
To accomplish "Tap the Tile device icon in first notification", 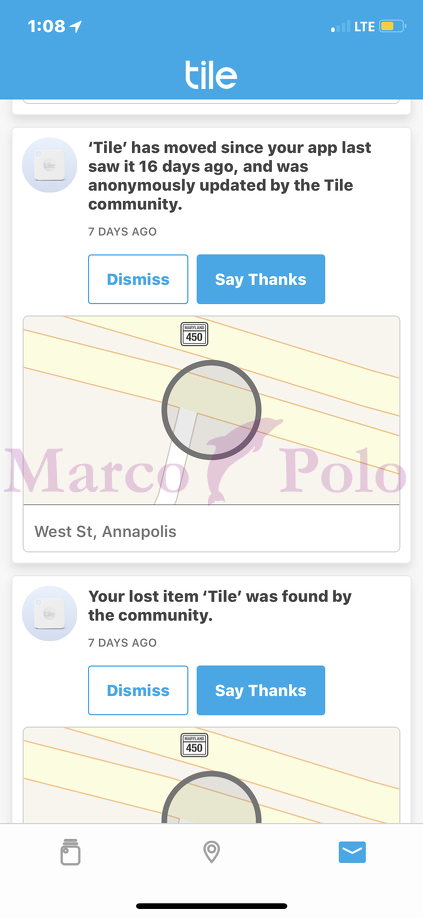I will (x=49, y=165).
